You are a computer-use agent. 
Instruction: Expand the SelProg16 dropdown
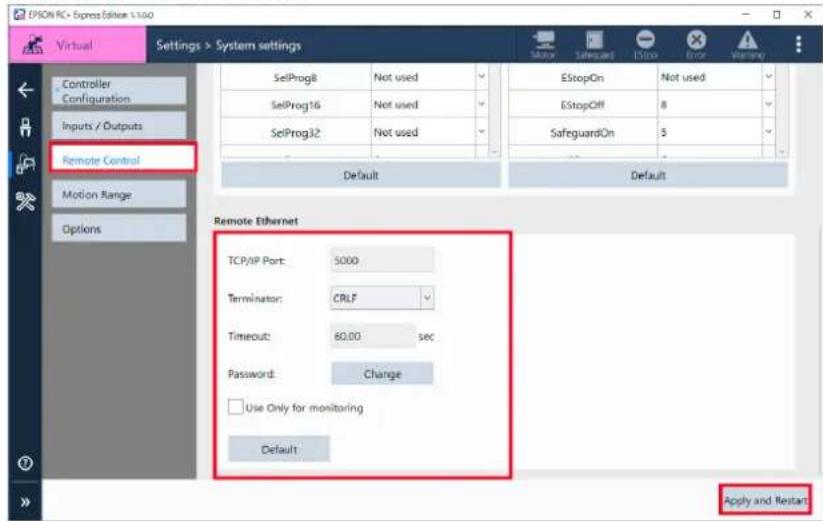pos(481,104)
